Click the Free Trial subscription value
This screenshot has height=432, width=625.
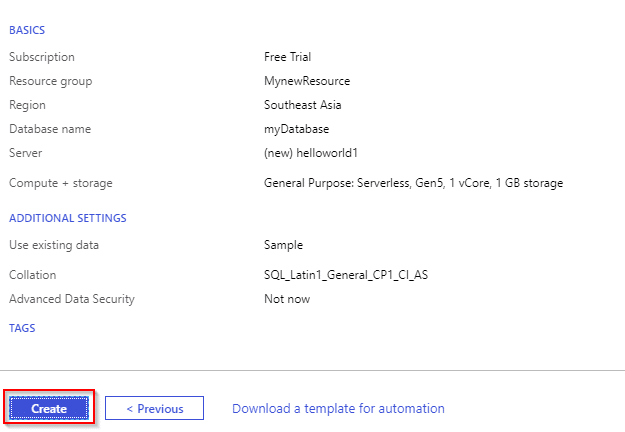287,57
